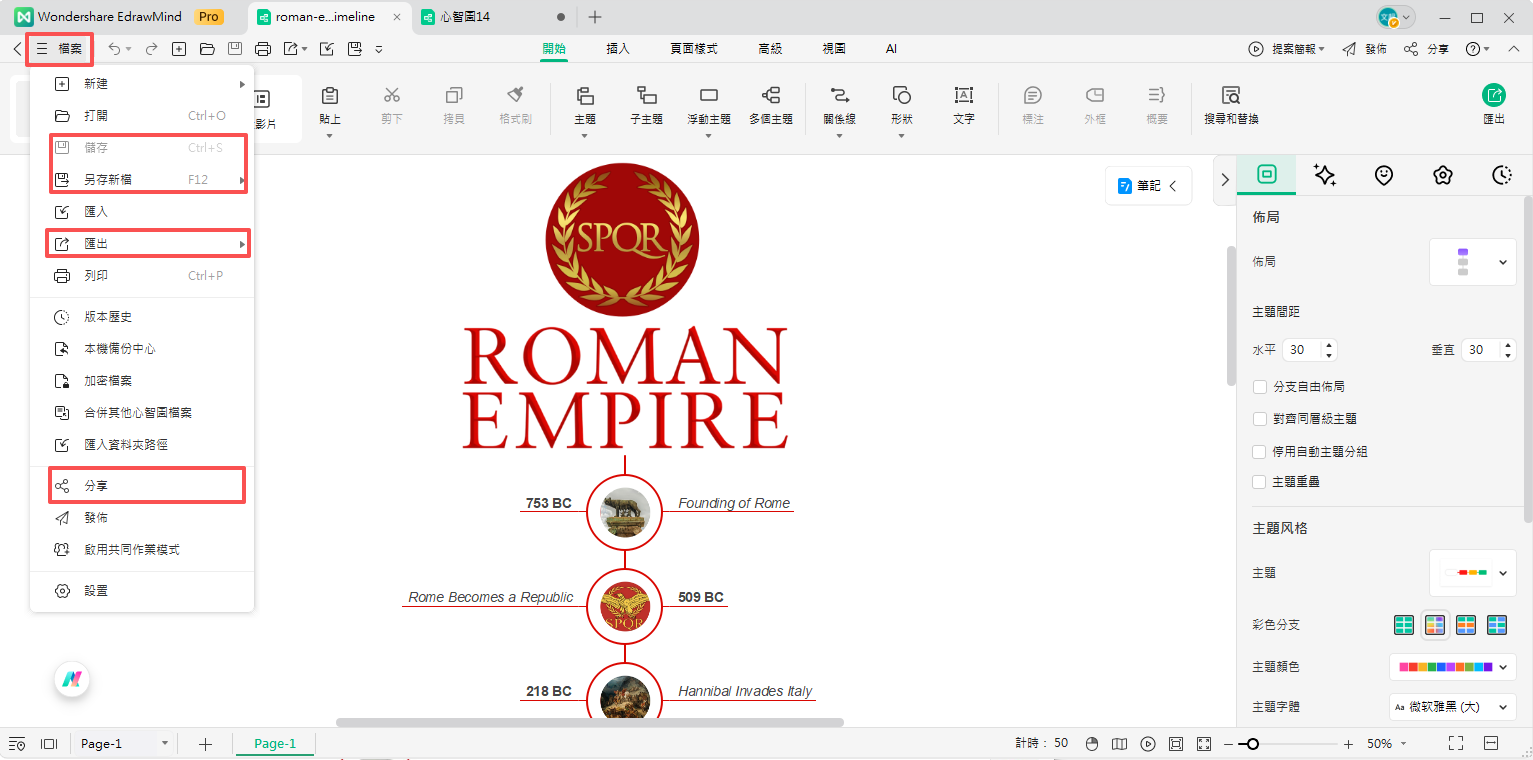Toggle the 主題重疊 checkbox

pyautogui.click(x=1260, y=482)
